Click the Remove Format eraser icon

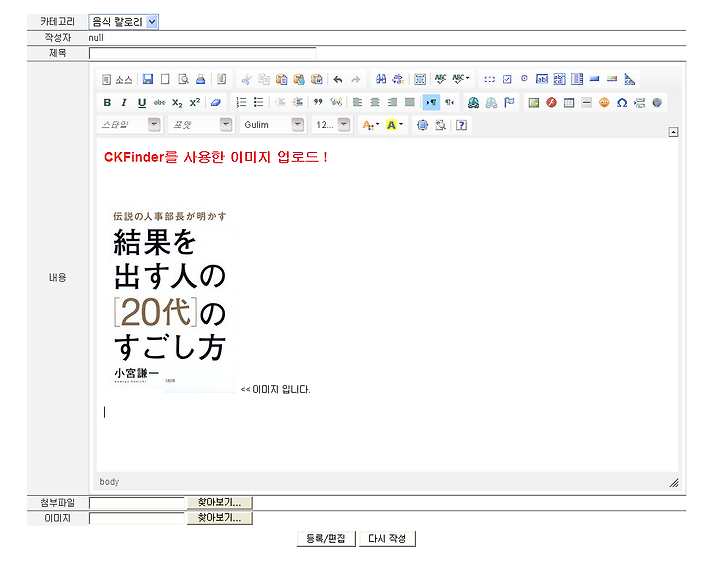point(216,102)
